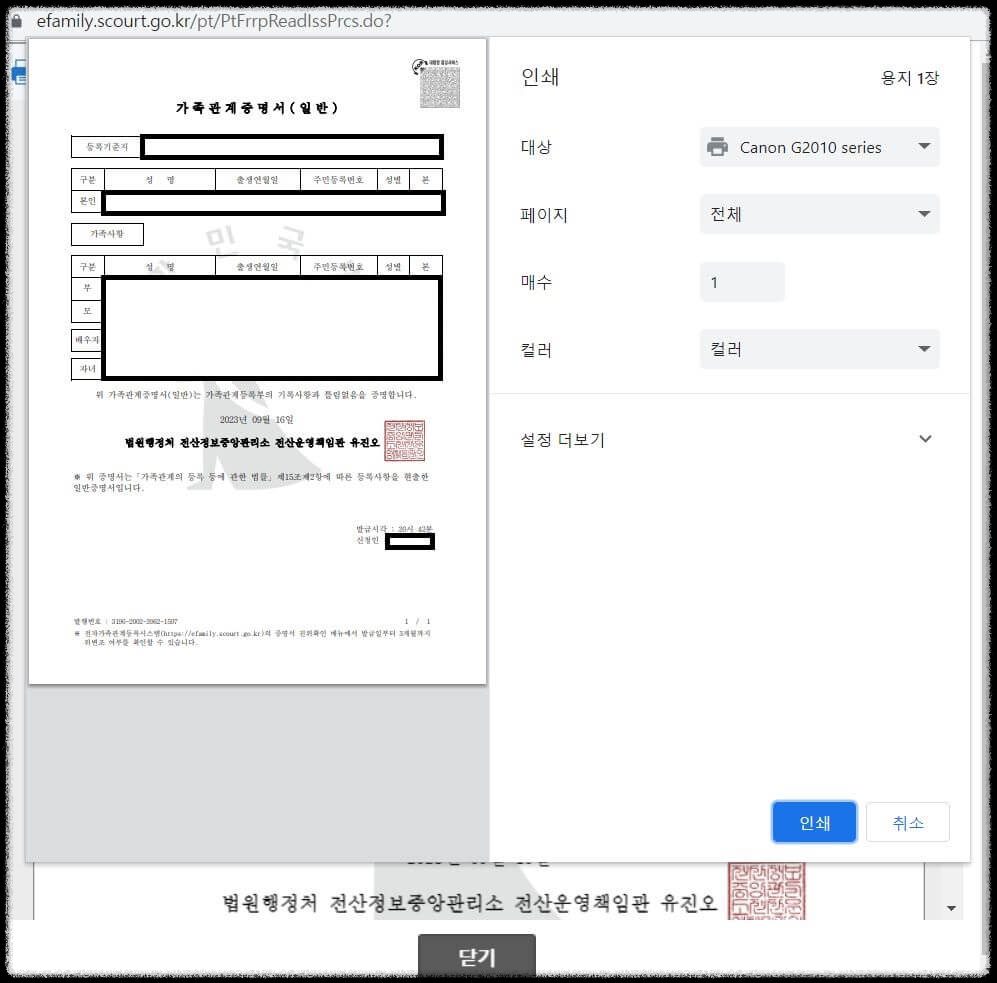The width and height of the screenshot is (997, 983).
Task: Expand the 설정 더보기 section chevron
Action: (x=925, y=438)
